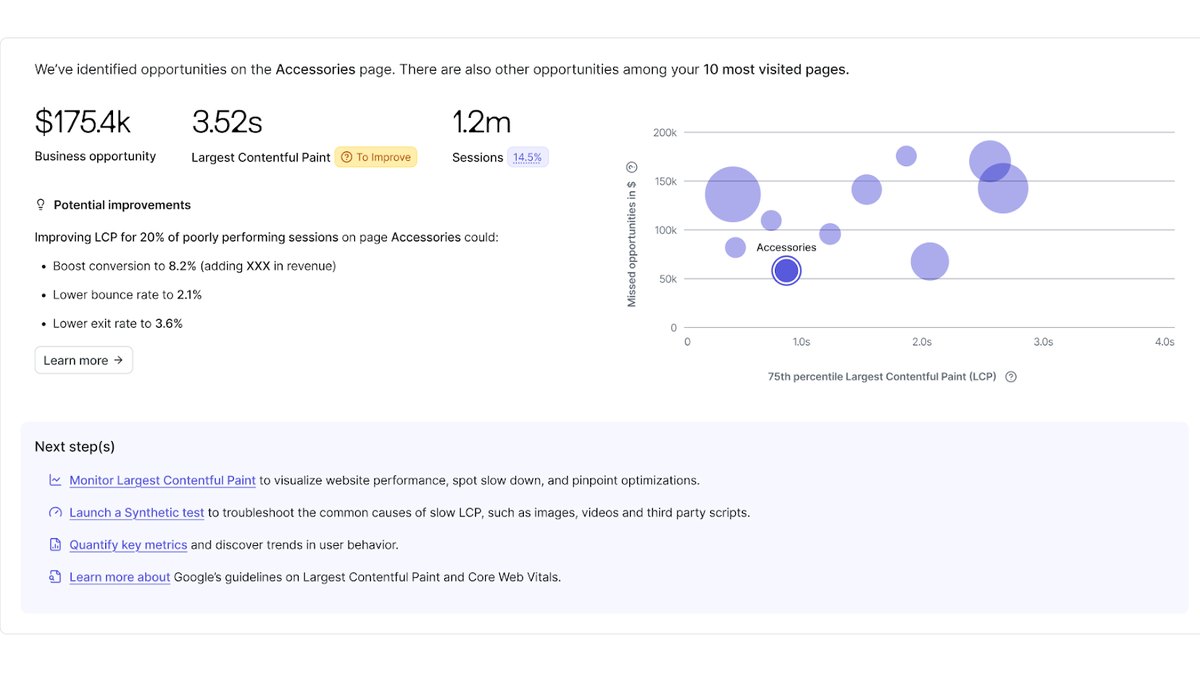Open the Monitor Largest Contentful Paint link
1200x675 pixels.
point(162,480)
